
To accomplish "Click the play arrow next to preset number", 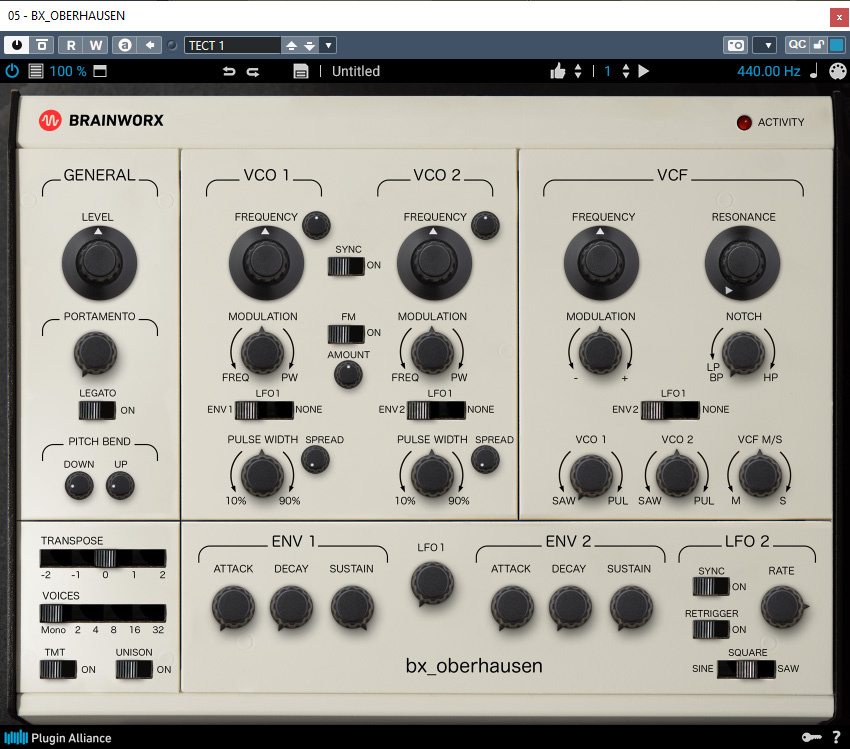I will [x=643, y=71].
